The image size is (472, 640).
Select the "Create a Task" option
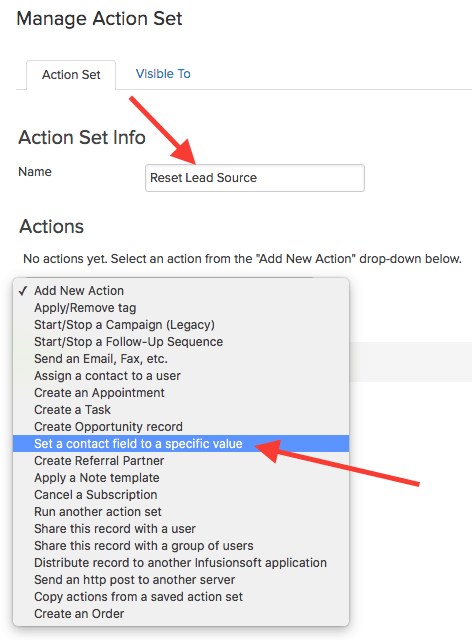tap(181, 410)
